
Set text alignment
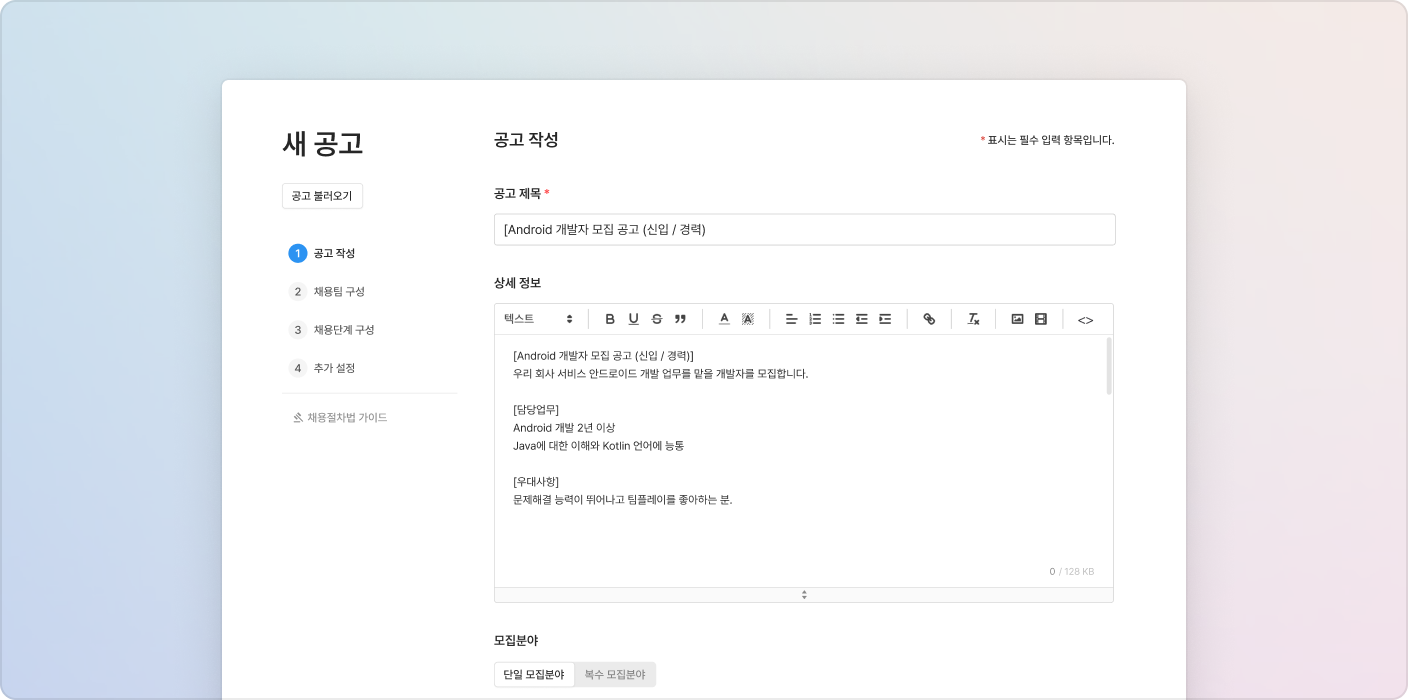point(791,319)
